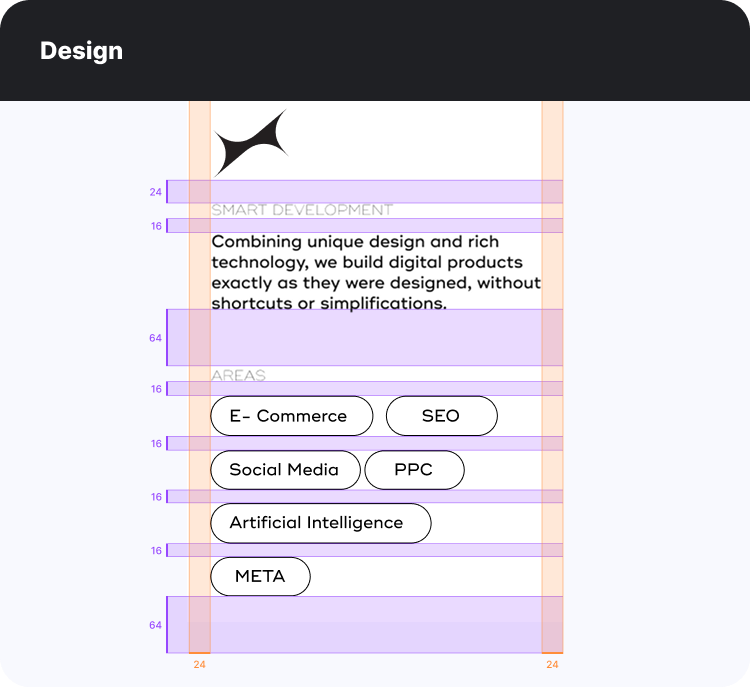Click the large purple spacing band above AREAS
750x687 pixels.
click(x=376, y=338)
